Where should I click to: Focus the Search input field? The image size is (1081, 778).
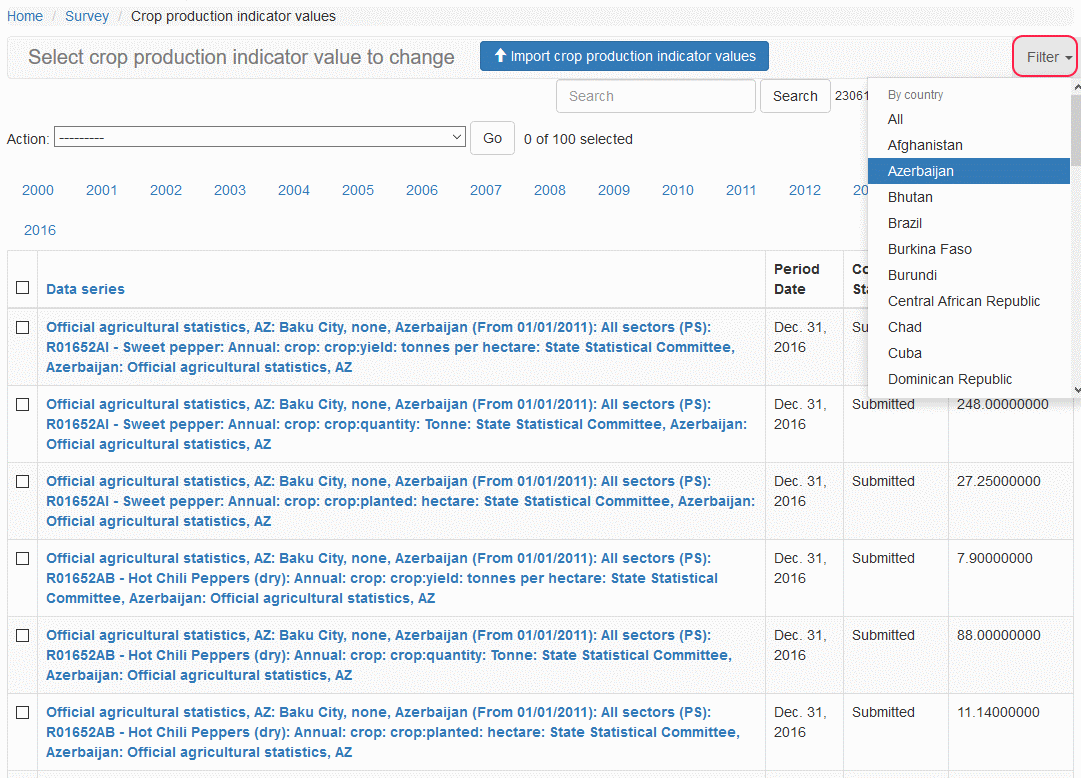[x=655, y=96]
